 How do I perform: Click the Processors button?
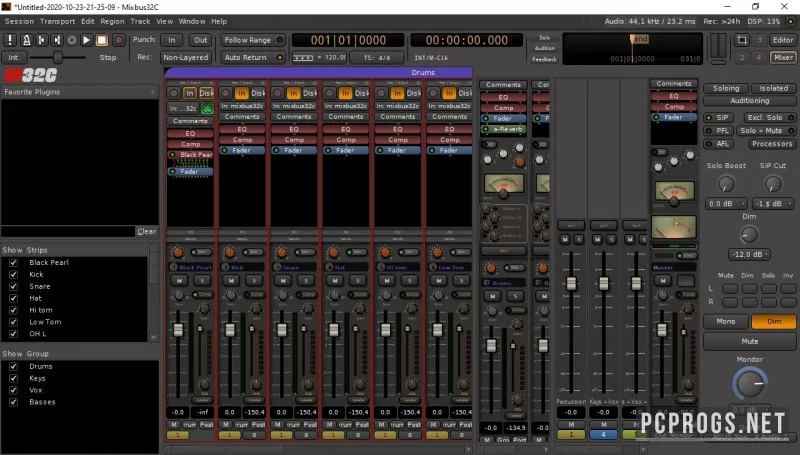(772, 144)
